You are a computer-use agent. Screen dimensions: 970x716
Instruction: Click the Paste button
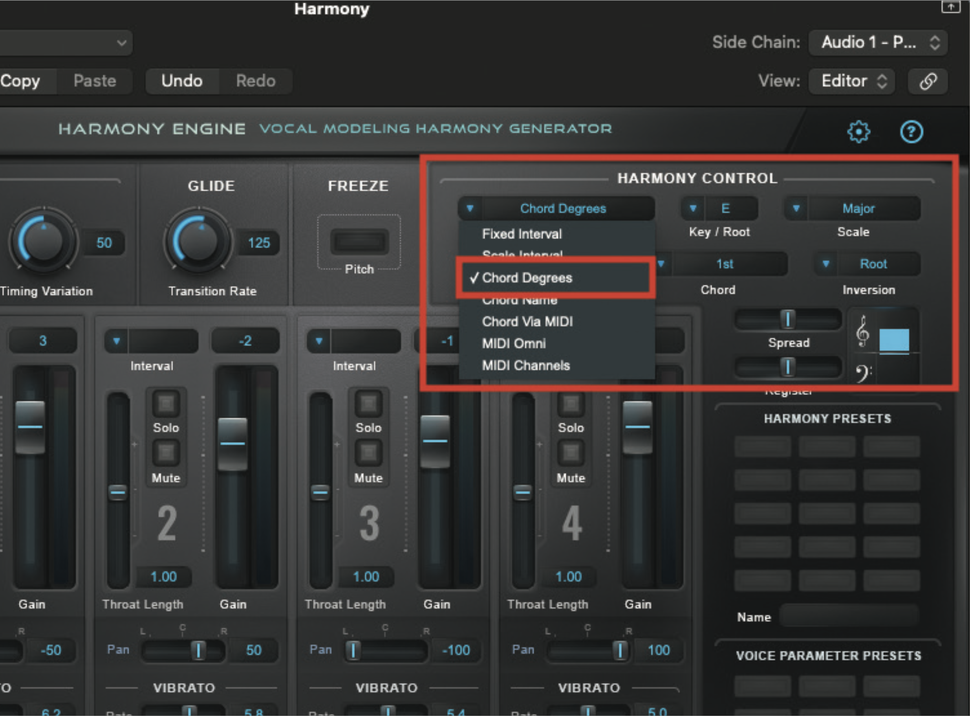95,81
